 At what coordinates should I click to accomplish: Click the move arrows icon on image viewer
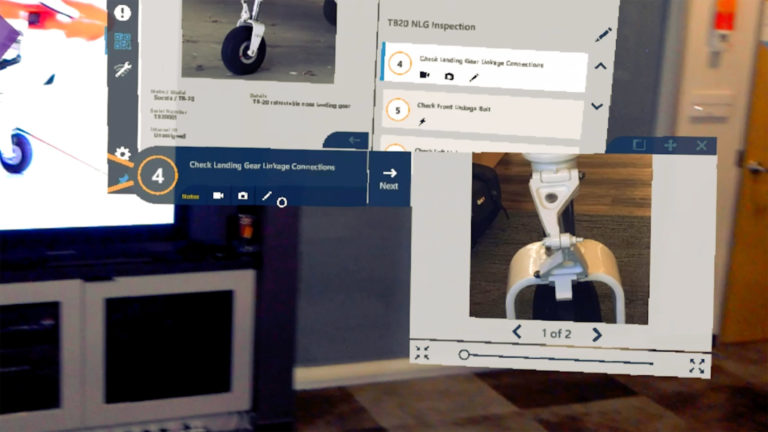(x=670, y=145)
